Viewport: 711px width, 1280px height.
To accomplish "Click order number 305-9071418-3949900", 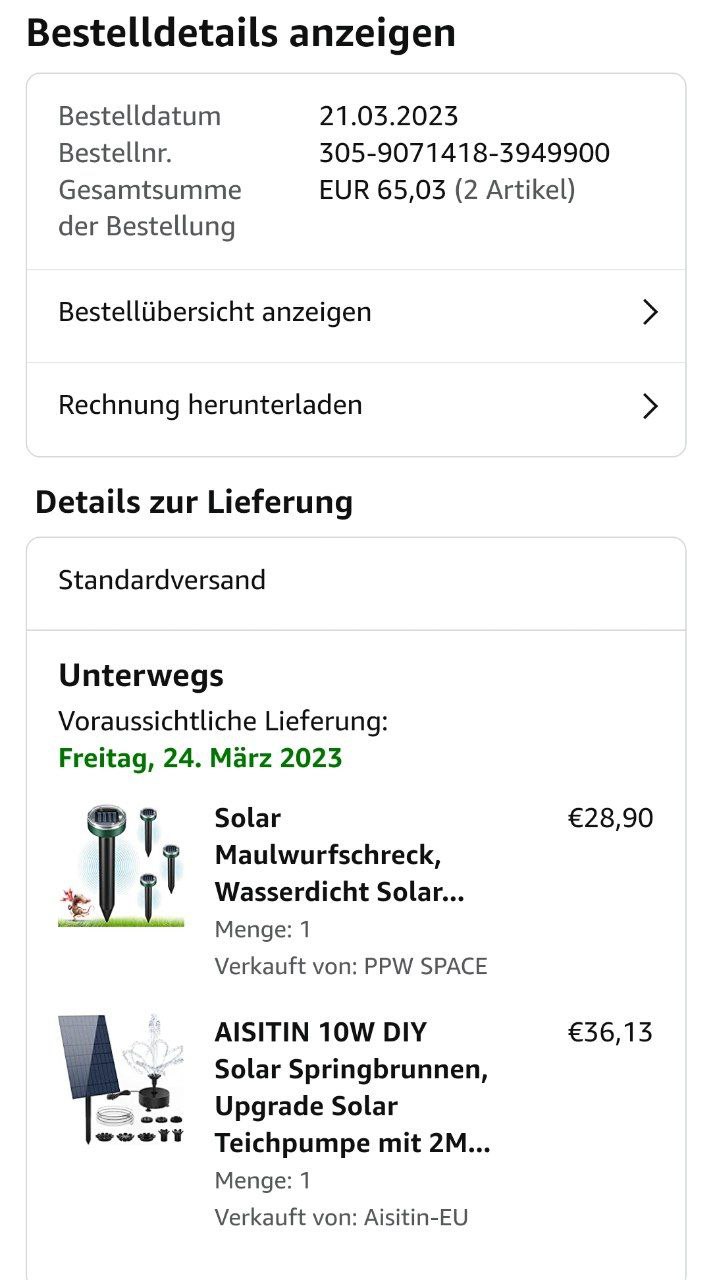I will tap(464, 153).
